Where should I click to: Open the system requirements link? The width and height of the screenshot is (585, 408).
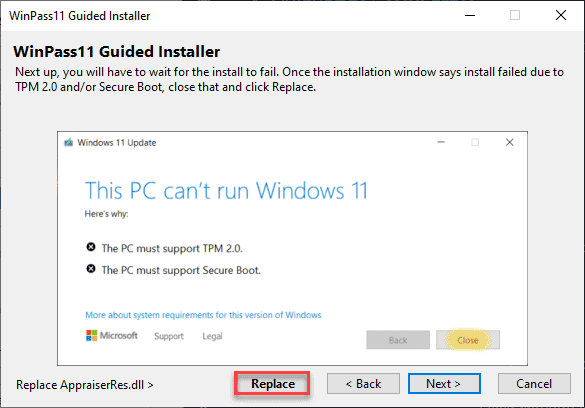[x=203, y=315]
